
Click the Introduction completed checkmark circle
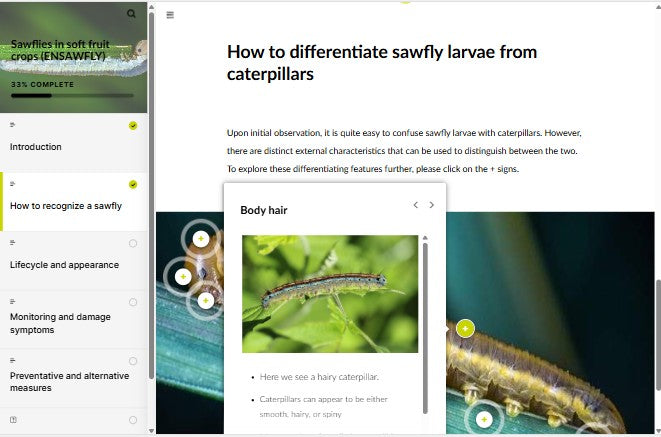pyautogui.click(x=133, y=126)
